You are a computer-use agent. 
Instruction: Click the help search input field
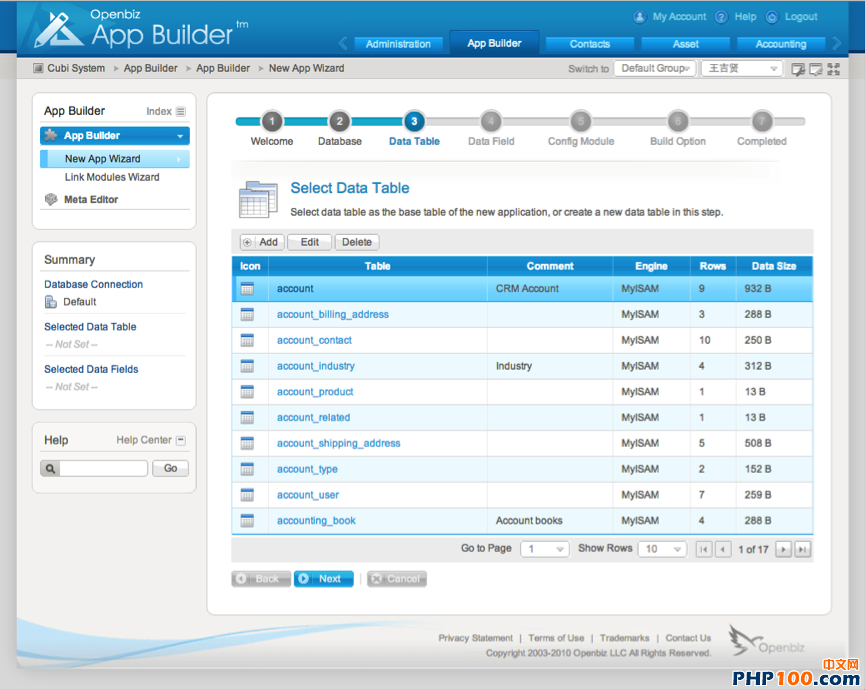(x=104, y=468)
